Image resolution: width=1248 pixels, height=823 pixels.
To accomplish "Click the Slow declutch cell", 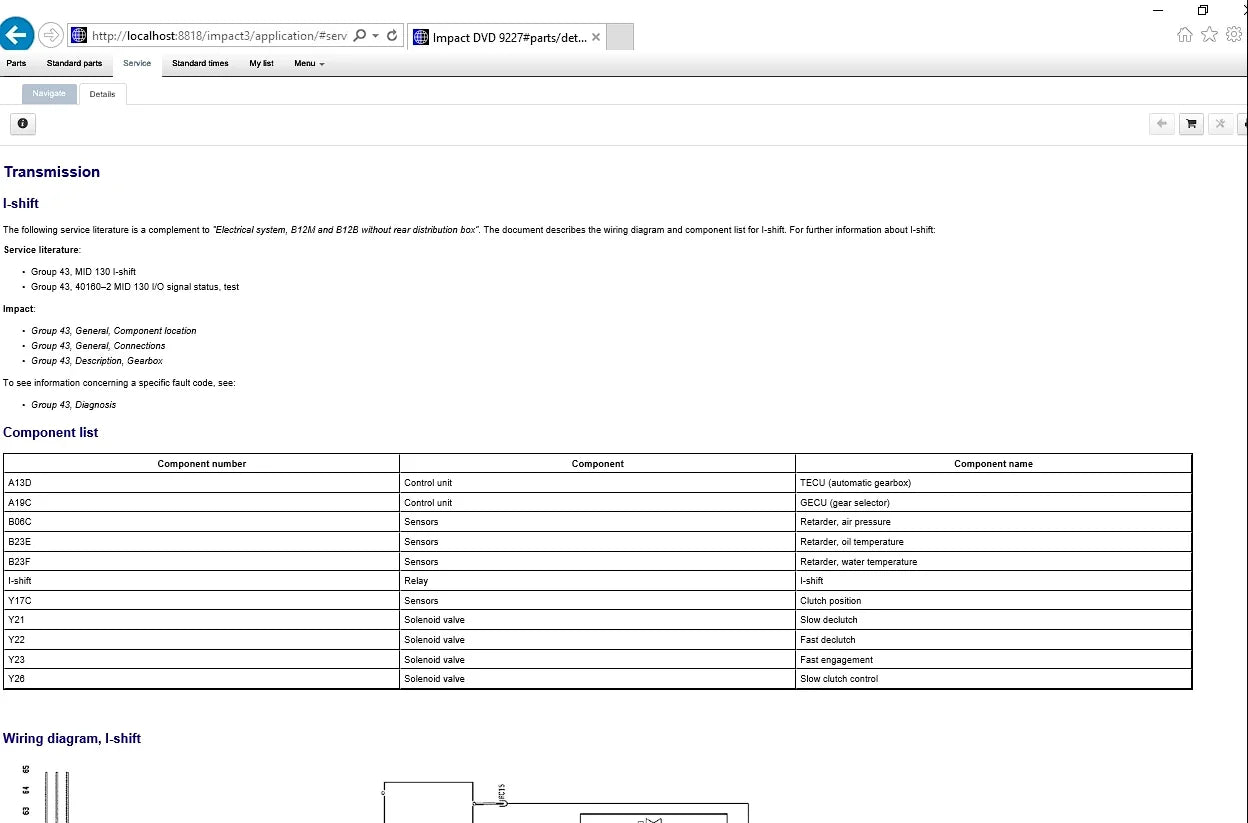I will pos(993,620).
